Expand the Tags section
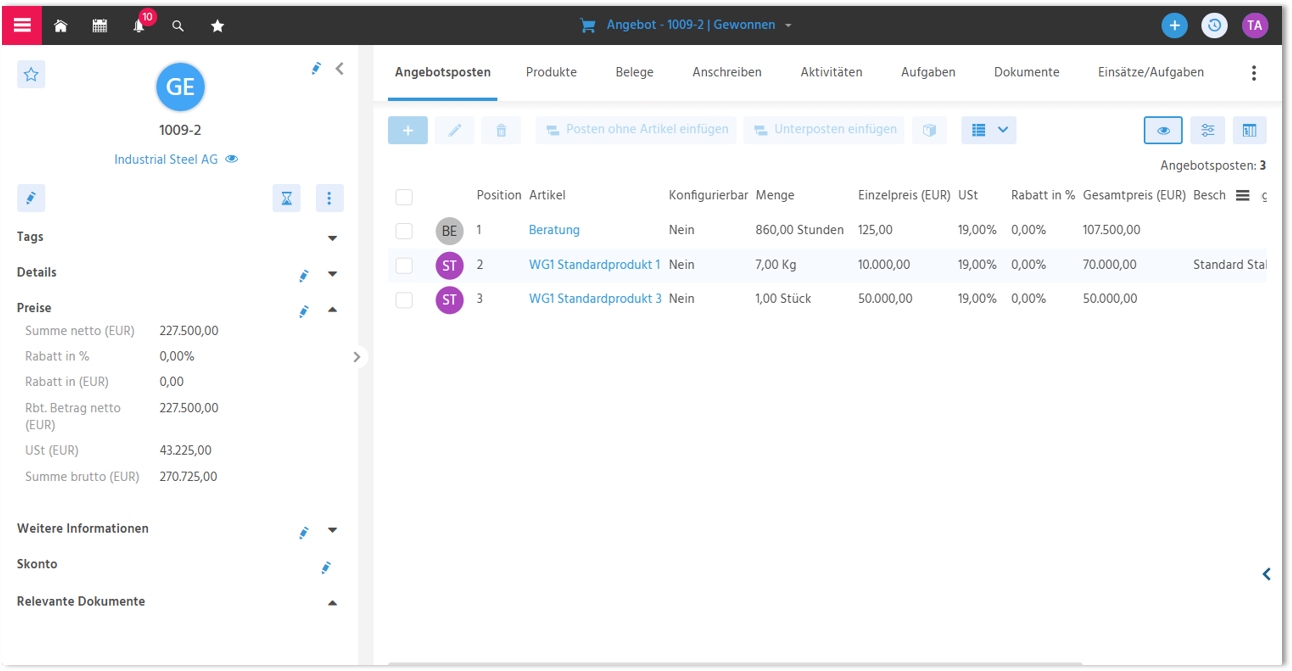1292x671 pixels. coord(333,238)
